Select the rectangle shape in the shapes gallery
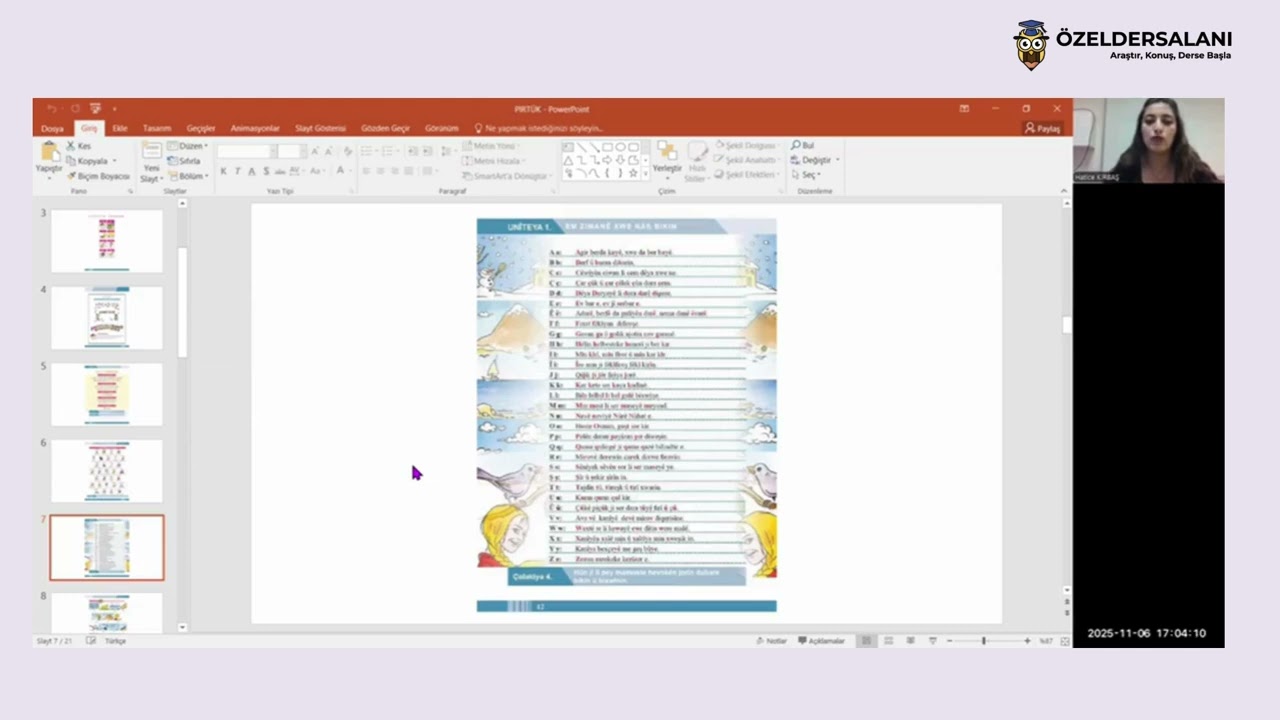1280x720 pixels. click(x=607, y=147)
